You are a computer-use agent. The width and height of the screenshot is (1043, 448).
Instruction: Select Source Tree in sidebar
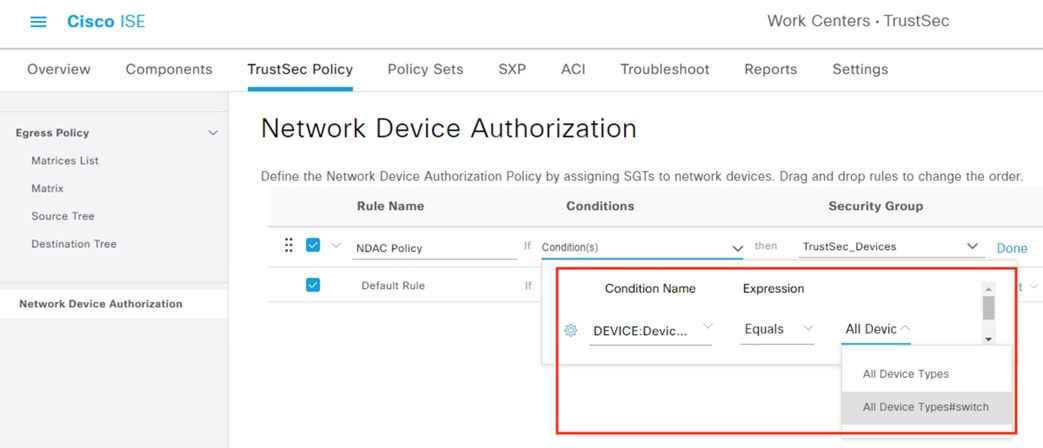[63, 216]
